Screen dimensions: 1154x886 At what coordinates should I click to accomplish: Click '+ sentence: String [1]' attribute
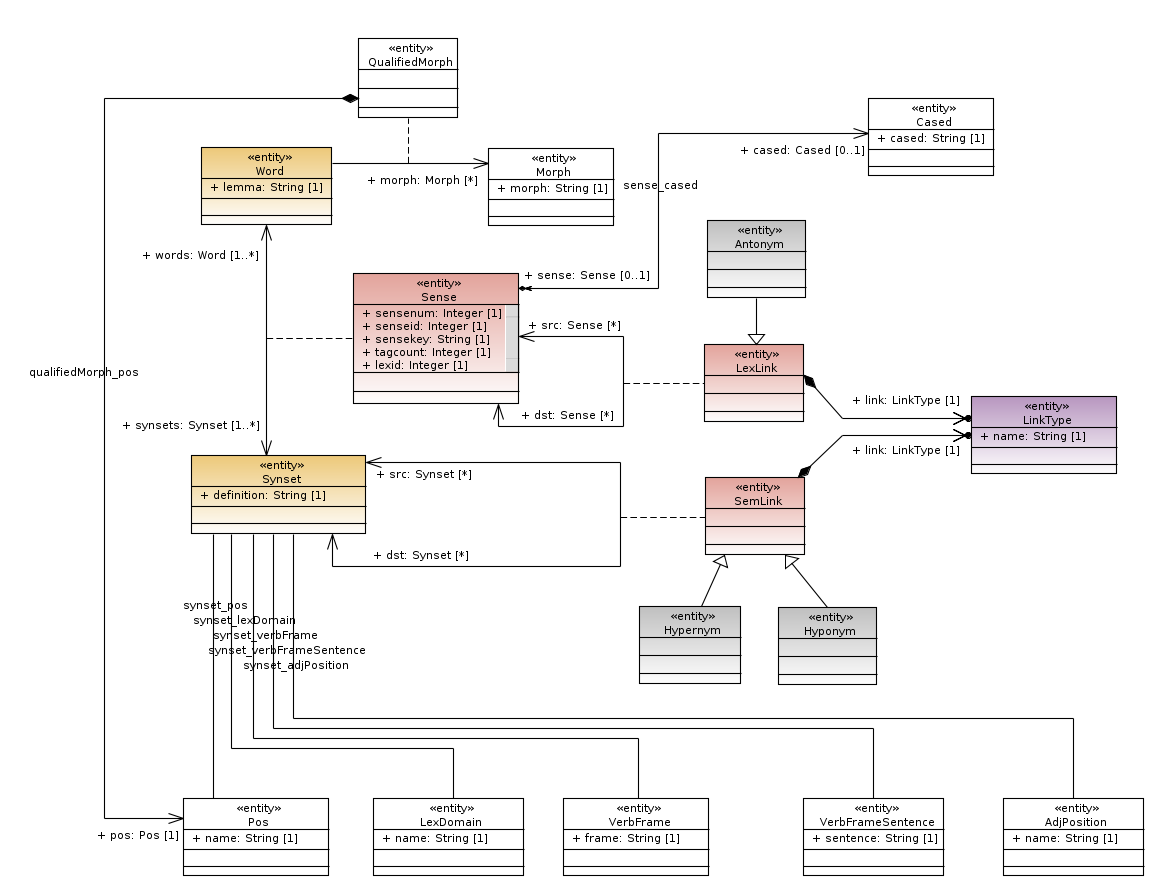tap(875, 839)
